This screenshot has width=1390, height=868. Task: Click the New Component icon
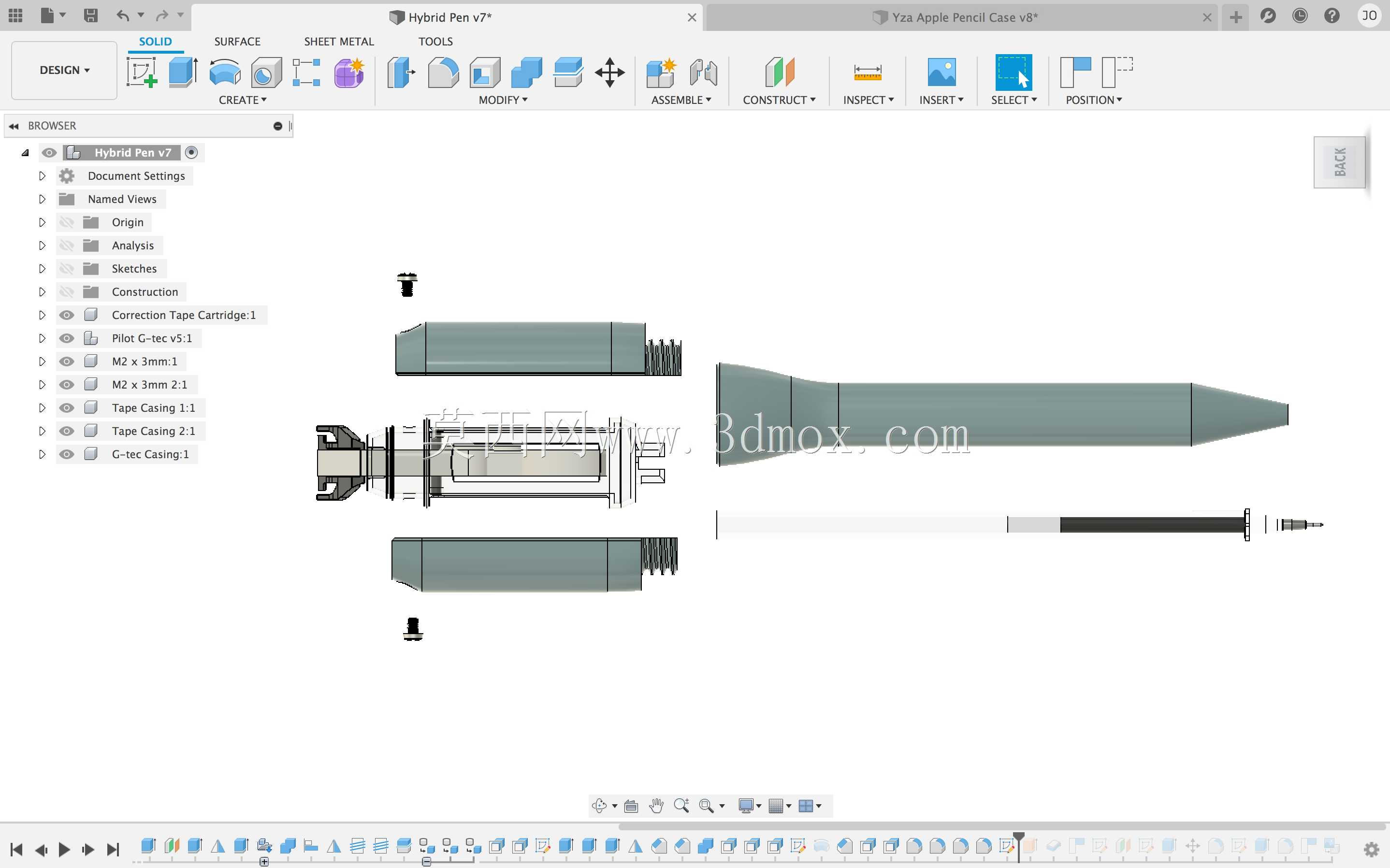(661, 72)
